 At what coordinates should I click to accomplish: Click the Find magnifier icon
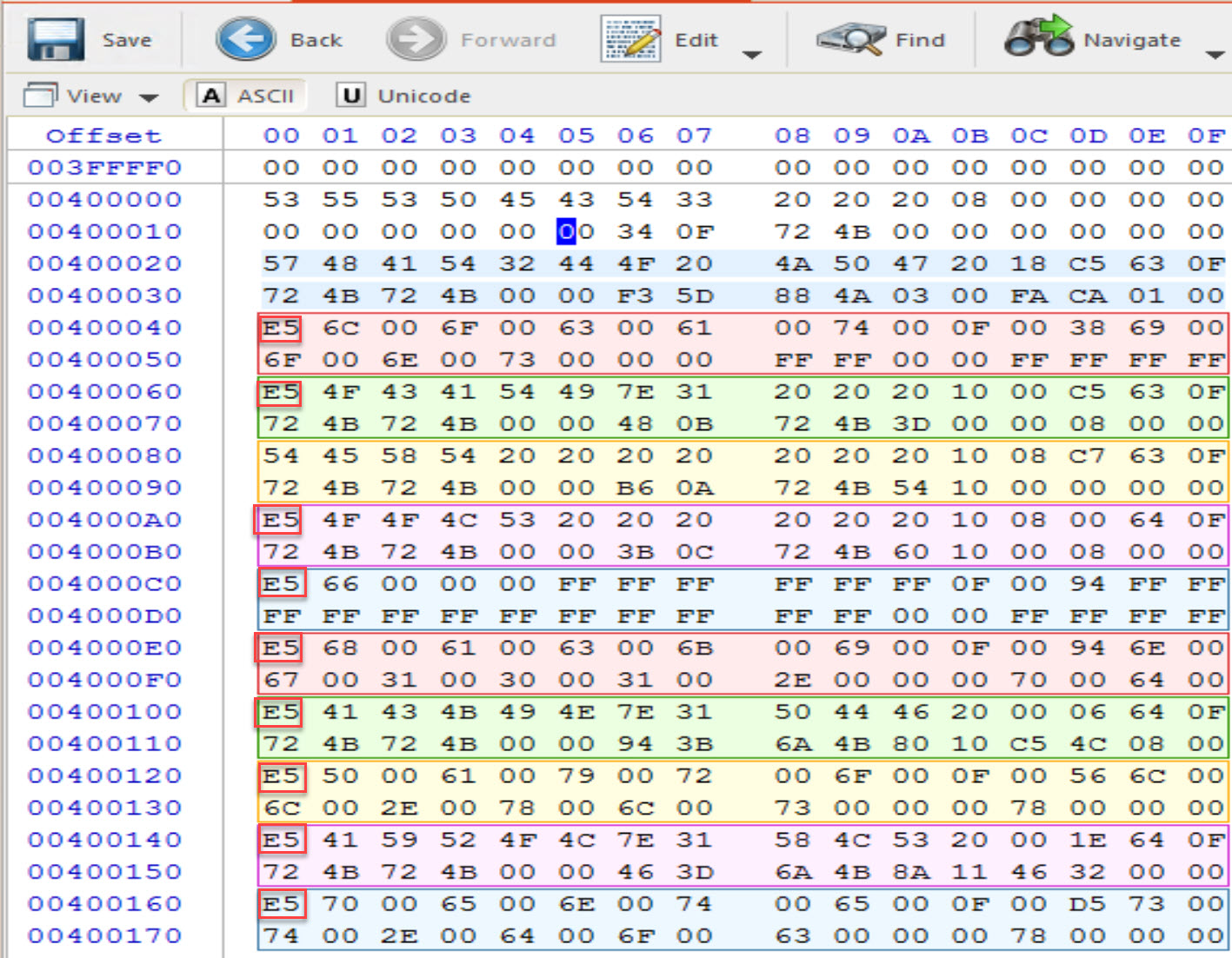pyautogui.click(x=849, y=39)
